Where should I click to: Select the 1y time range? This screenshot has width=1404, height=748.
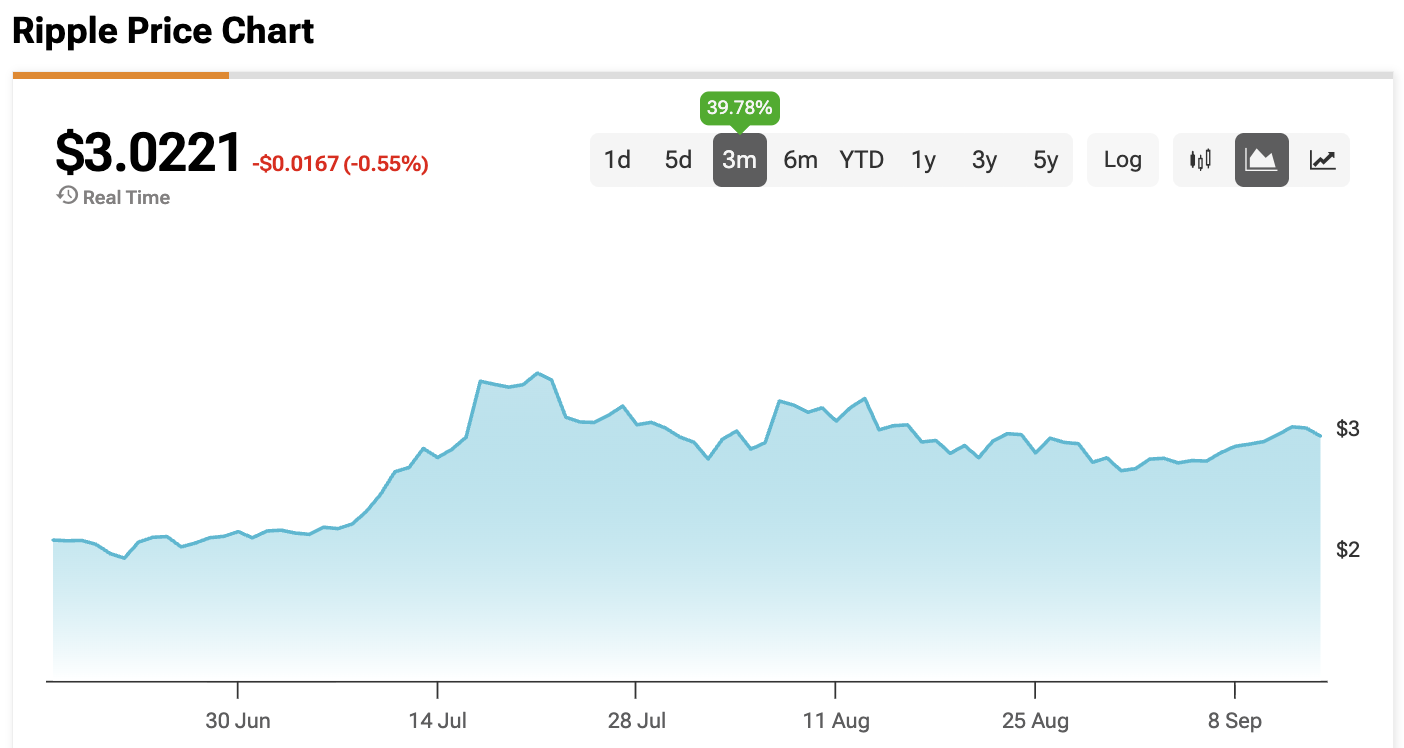click(923, 160)
